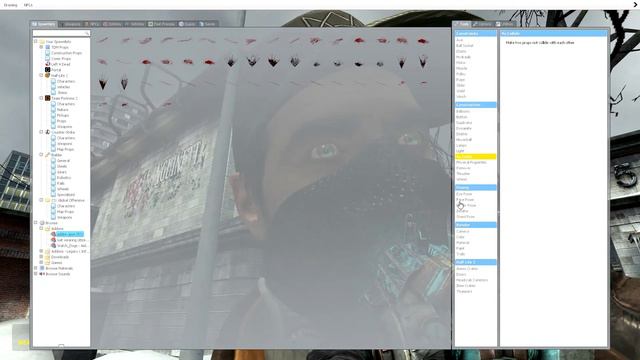
Task: Select the highlighted addon entry under Addons
Action: [70, 234]
